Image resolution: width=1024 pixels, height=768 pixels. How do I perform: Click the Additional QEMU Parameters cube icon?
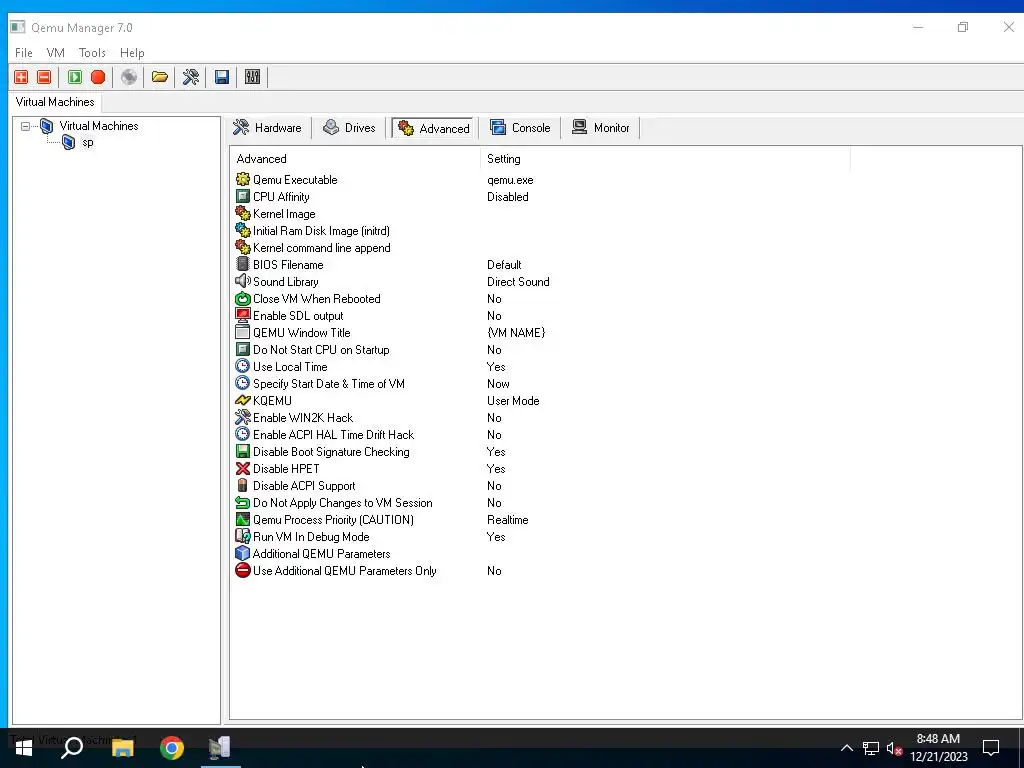pos(242,553)
